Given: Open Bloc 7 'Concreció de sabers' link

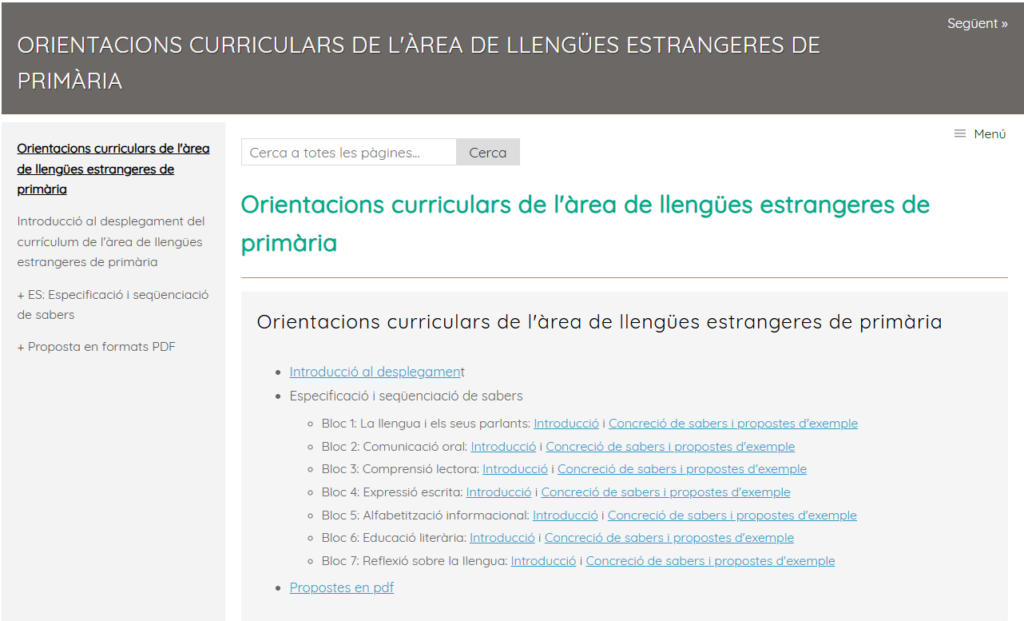Looking at the screenshot, I should click(x=709, y=561).
